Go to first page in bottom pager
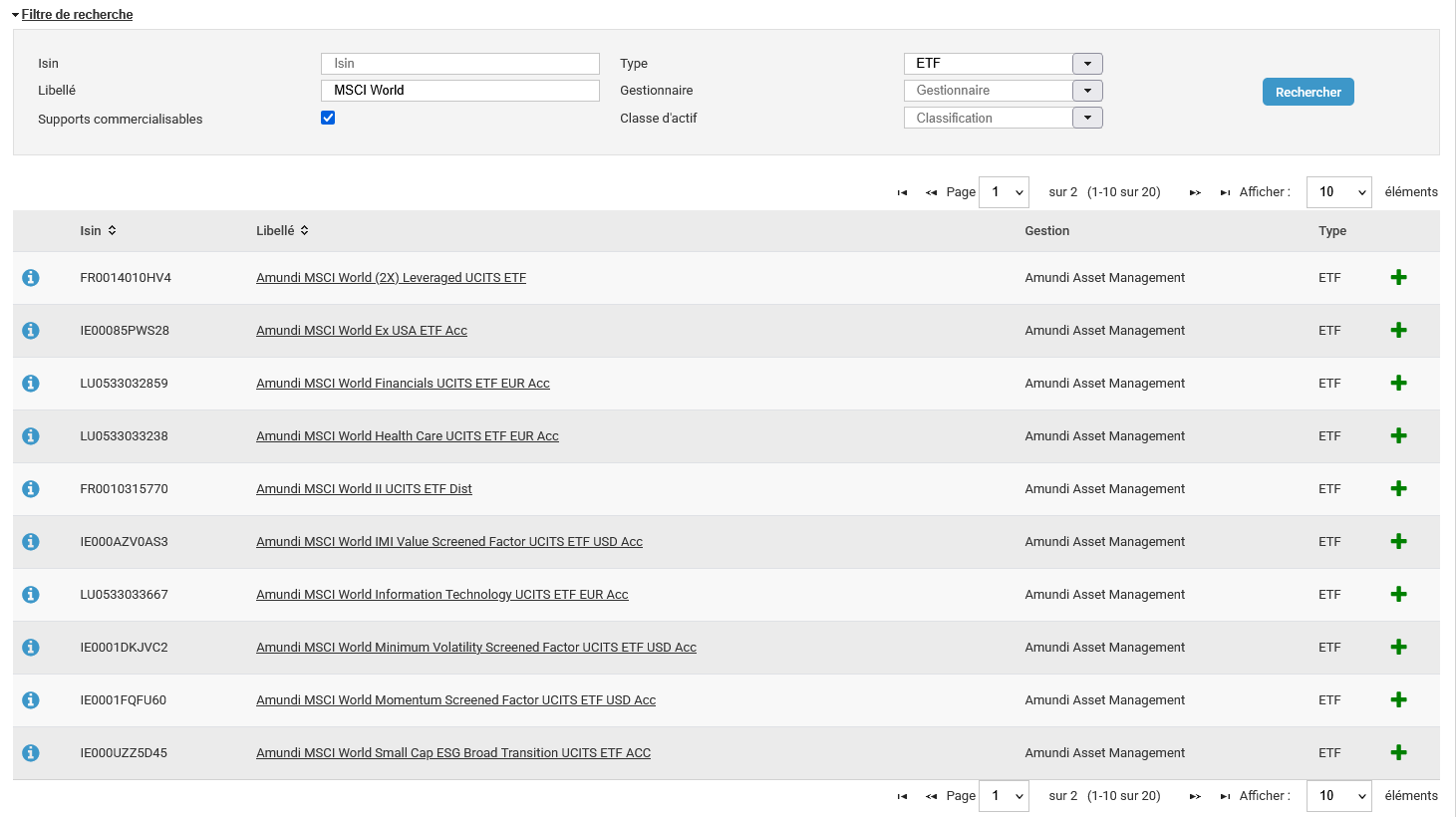 point(902,796)
